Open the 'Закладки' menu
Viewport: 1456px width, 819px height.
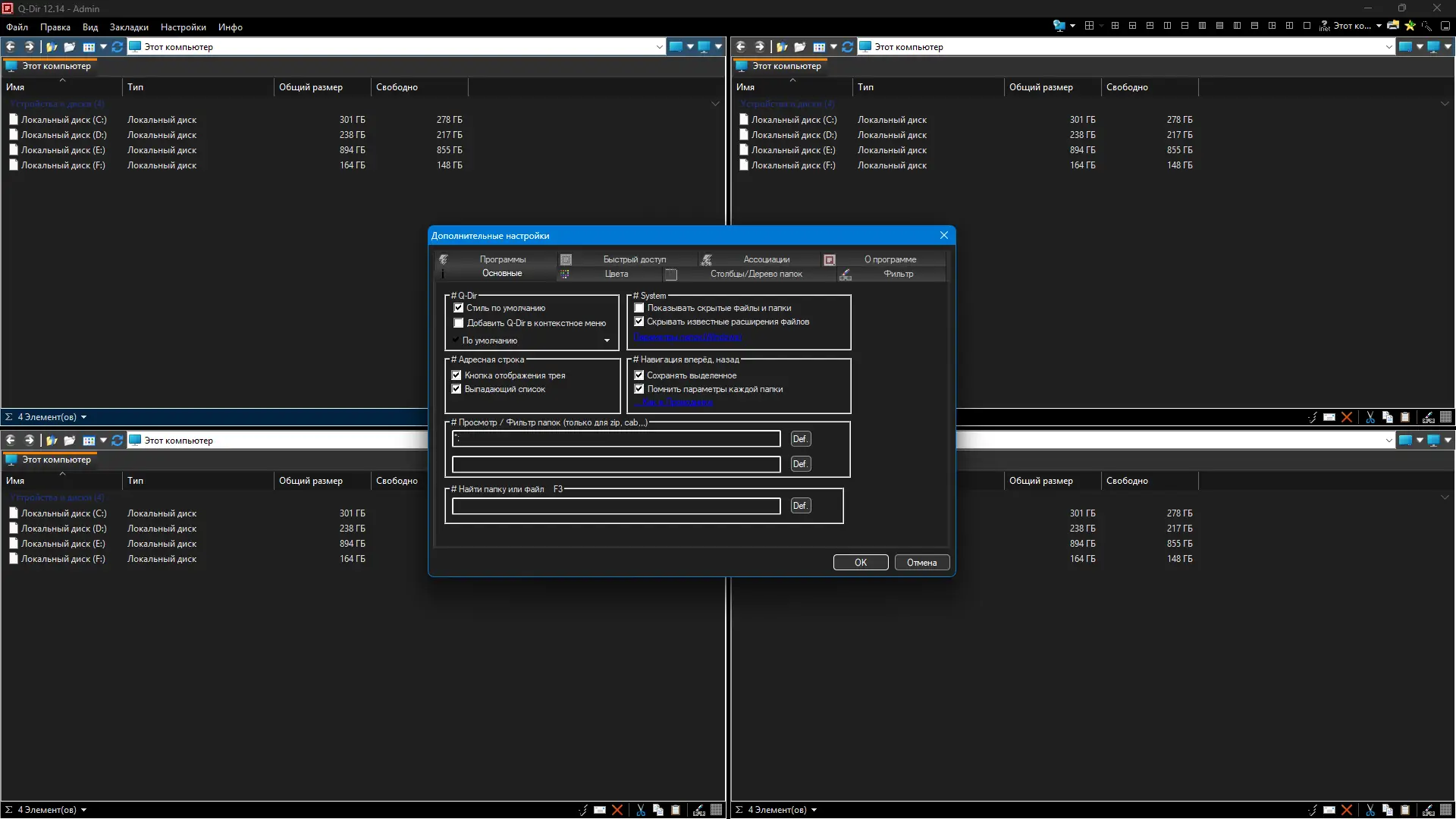tap(129, 27)
